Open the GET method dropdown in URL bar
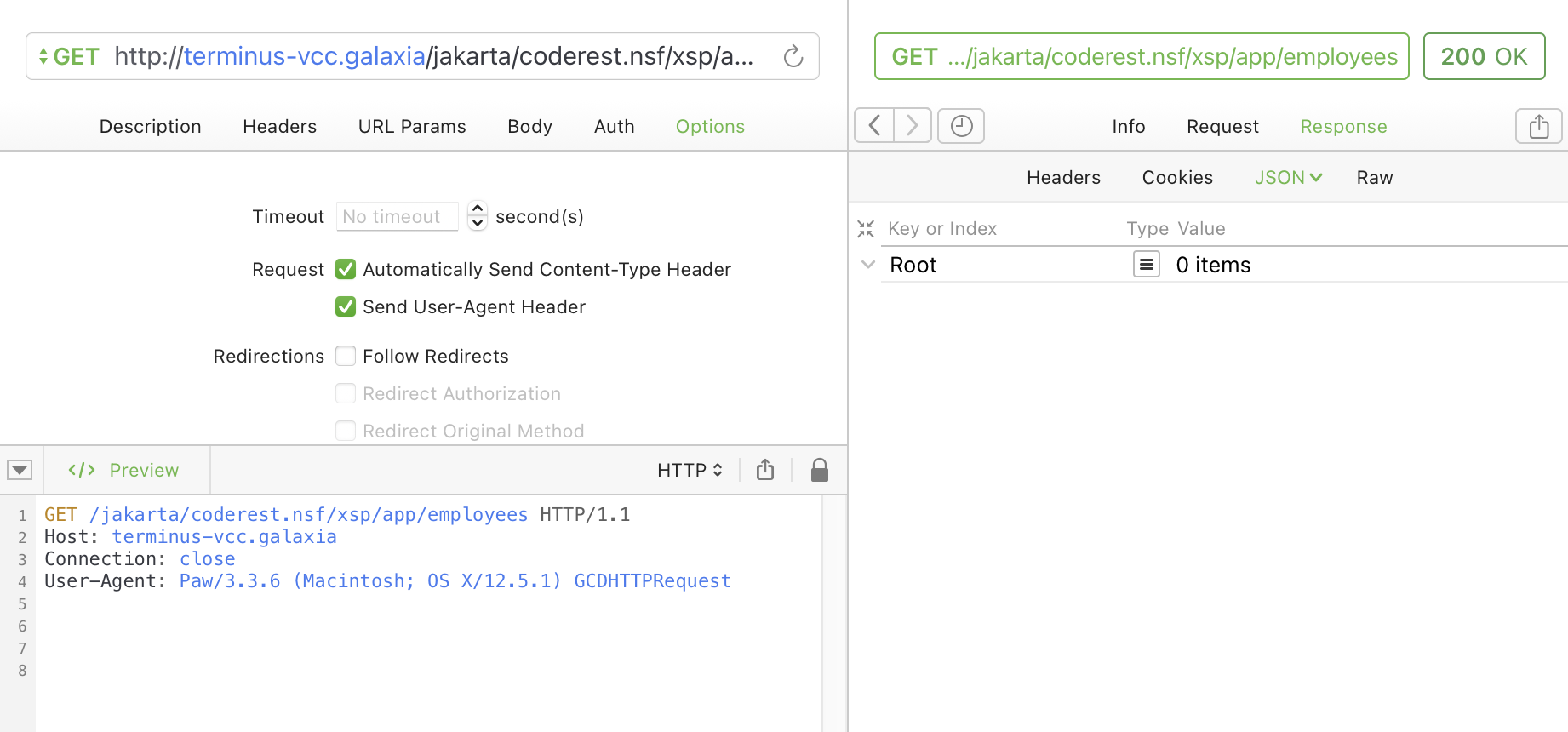Viewport: 1568px width, 732px height. [68, 57]
